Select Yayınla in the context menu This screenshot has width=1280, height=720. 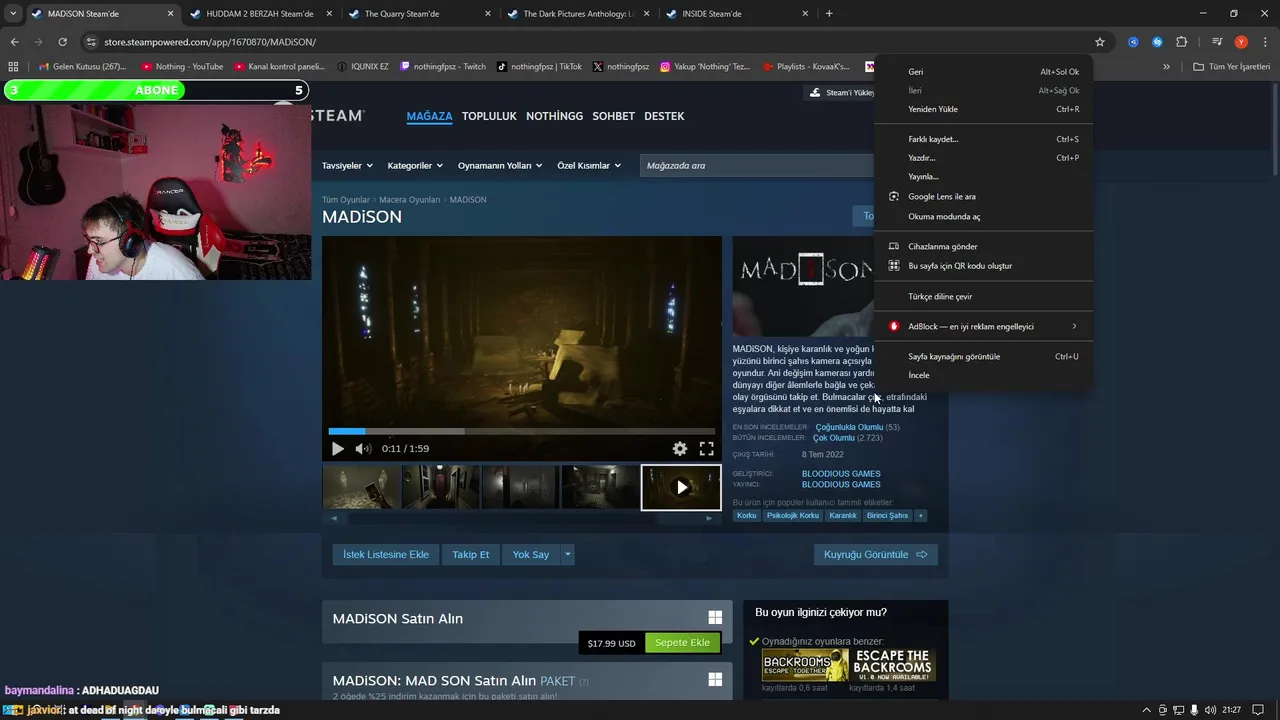tap(984, 177)
